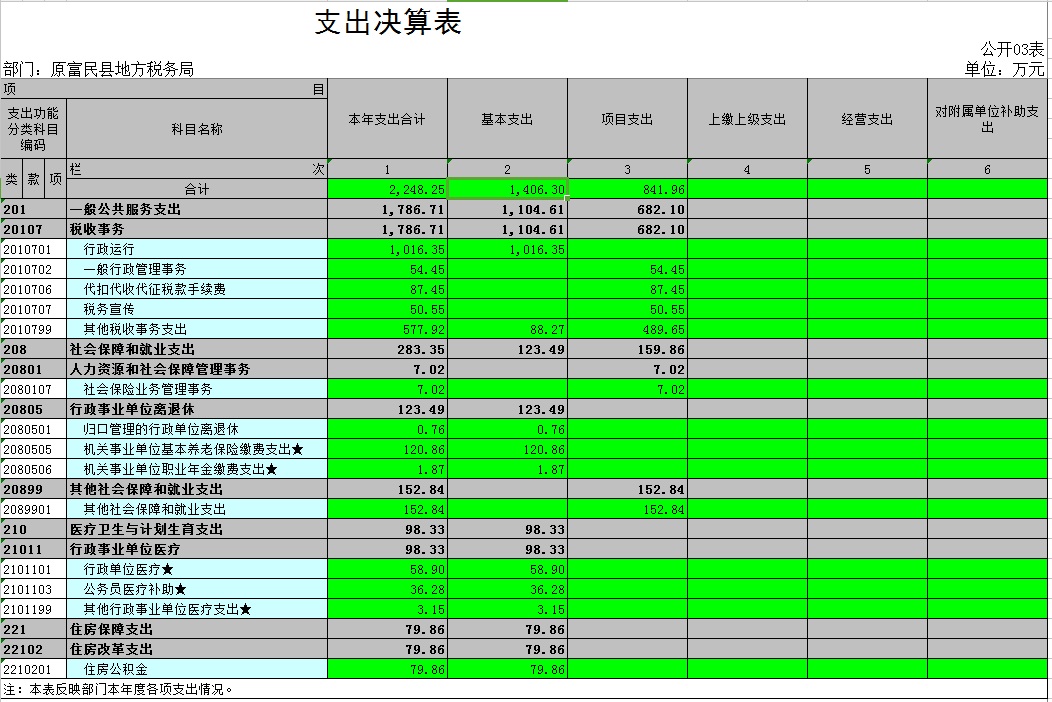The image size is (1052, 702).
Task: Select the 本年支出合计 column header
Action: [387, 119]
